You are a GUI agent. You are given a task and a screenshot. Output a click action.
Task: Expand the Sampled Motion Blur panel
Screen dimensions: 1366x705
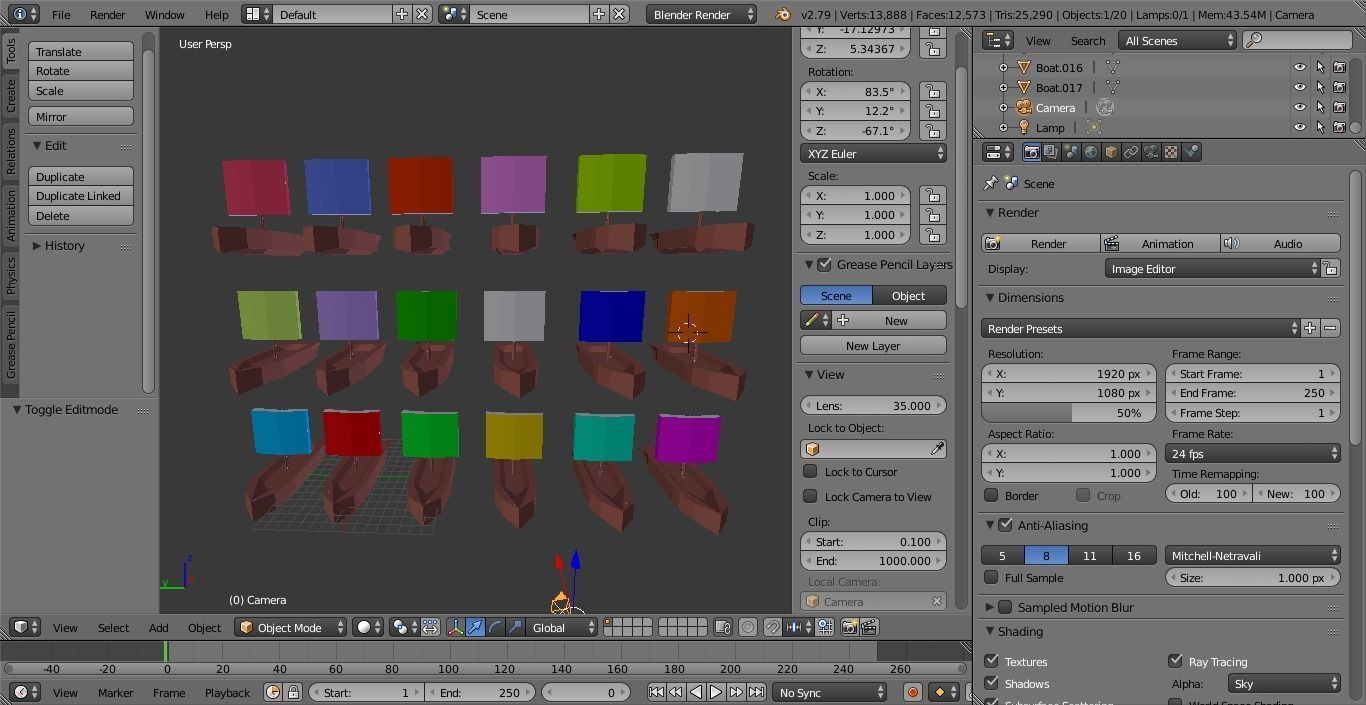click(x=990, y=607)
